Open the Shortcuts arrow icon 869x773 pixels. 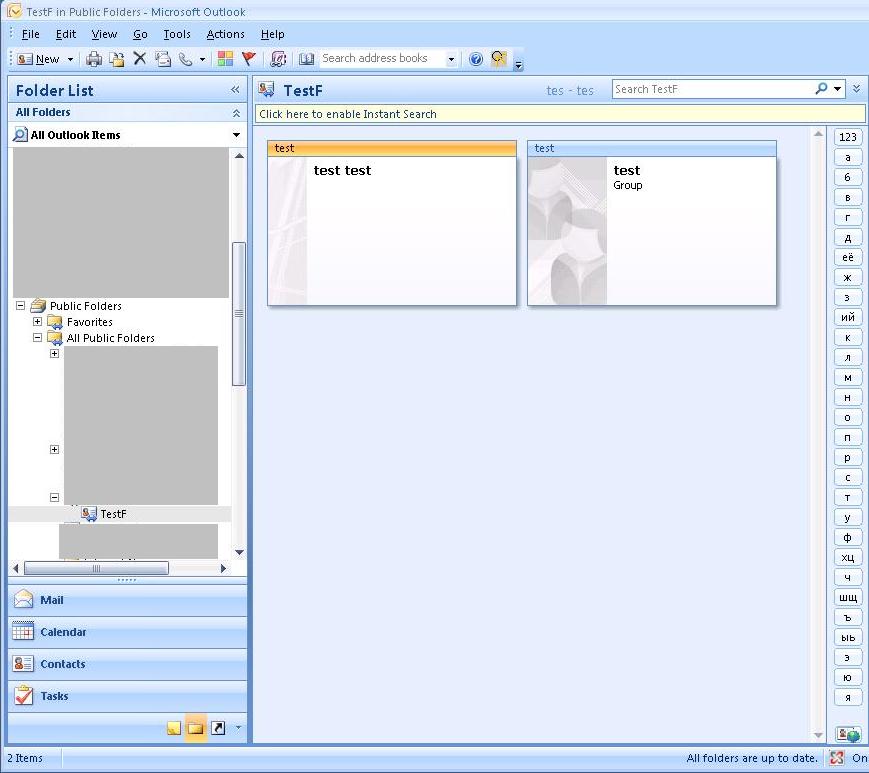pos(218,728)
